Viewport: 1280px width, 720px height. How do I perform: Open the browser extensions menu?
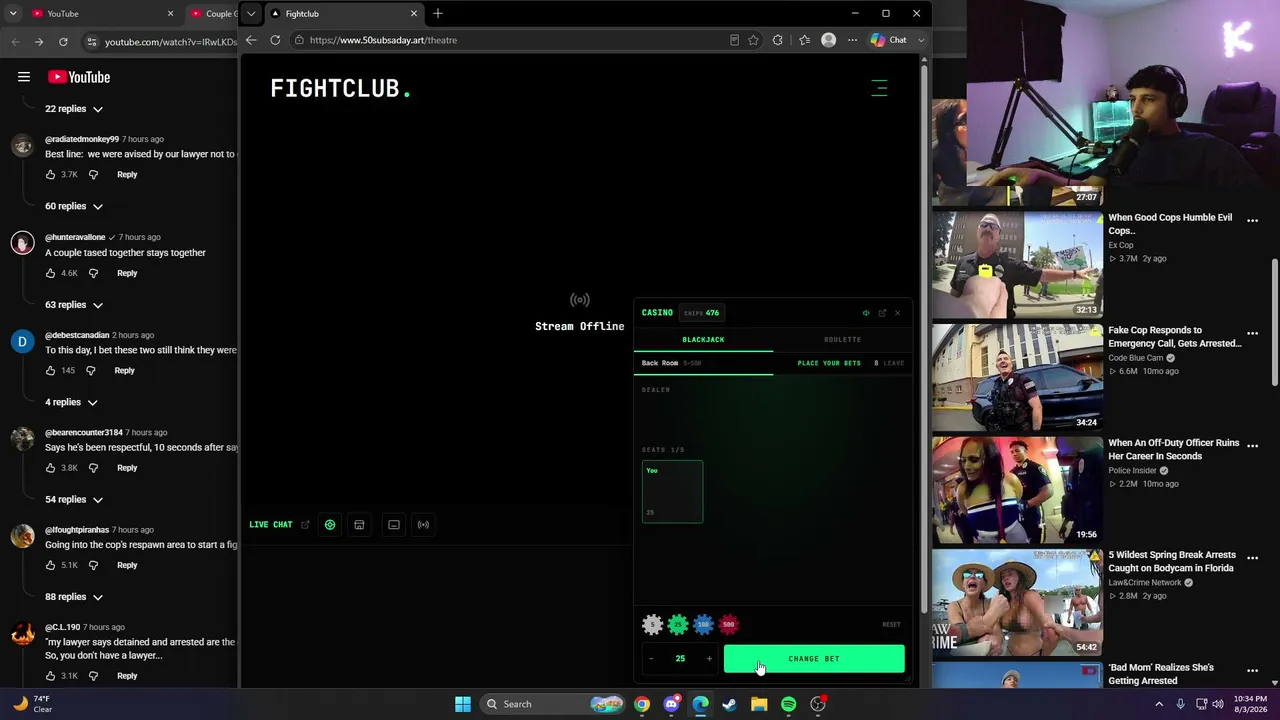click(x=777, y=40)
